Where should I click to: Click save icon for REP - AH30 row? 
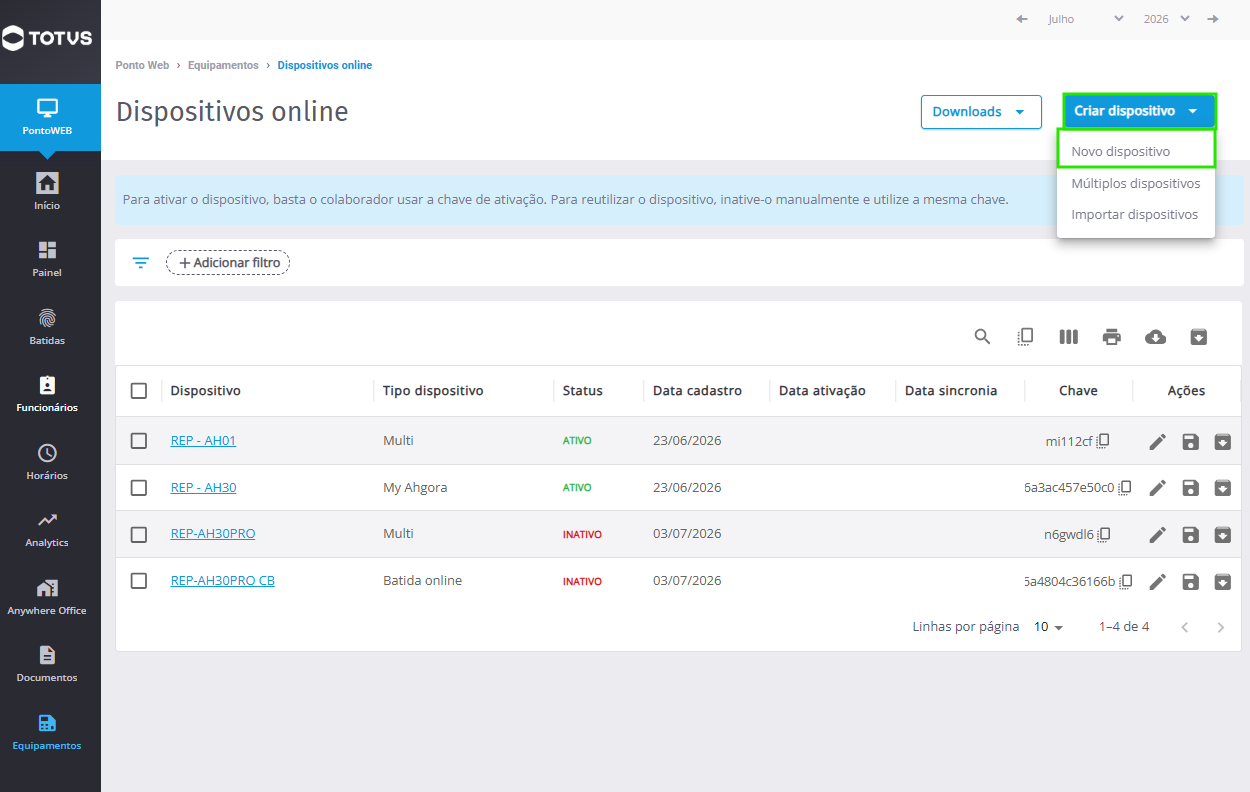[x=1190, y=488]
